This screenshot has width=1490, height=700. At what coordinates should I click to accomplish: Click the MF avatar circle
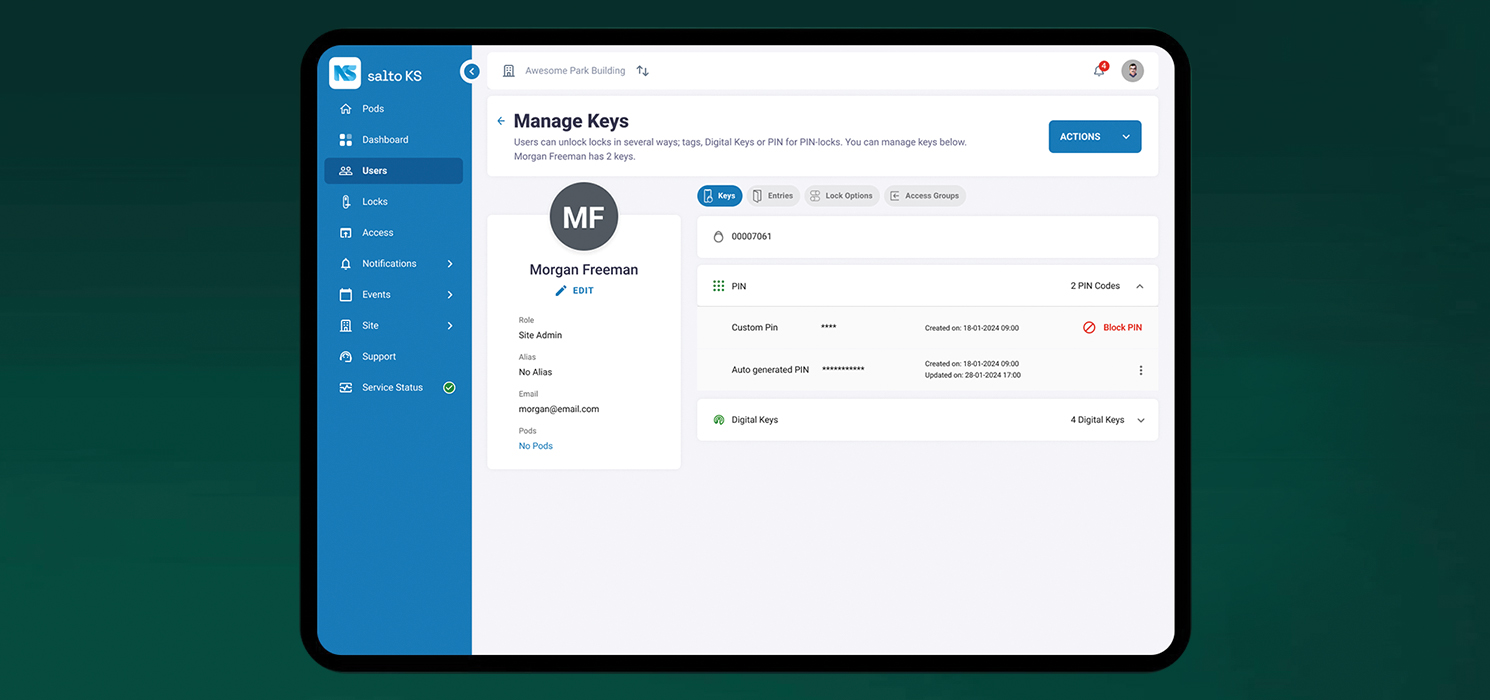tap(584, 217)
